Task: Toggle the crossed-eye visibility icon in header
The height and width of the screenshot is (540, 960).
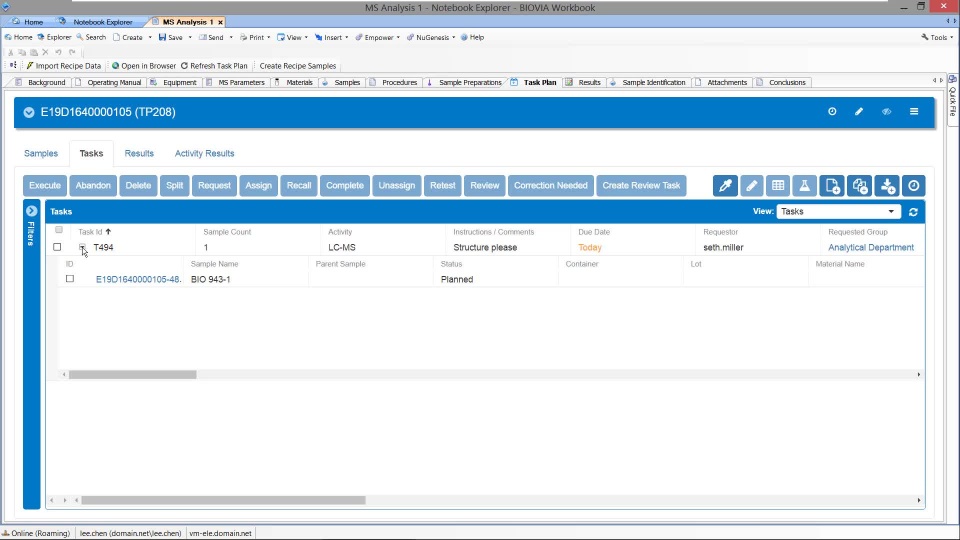Action: [x=887, y=111]
